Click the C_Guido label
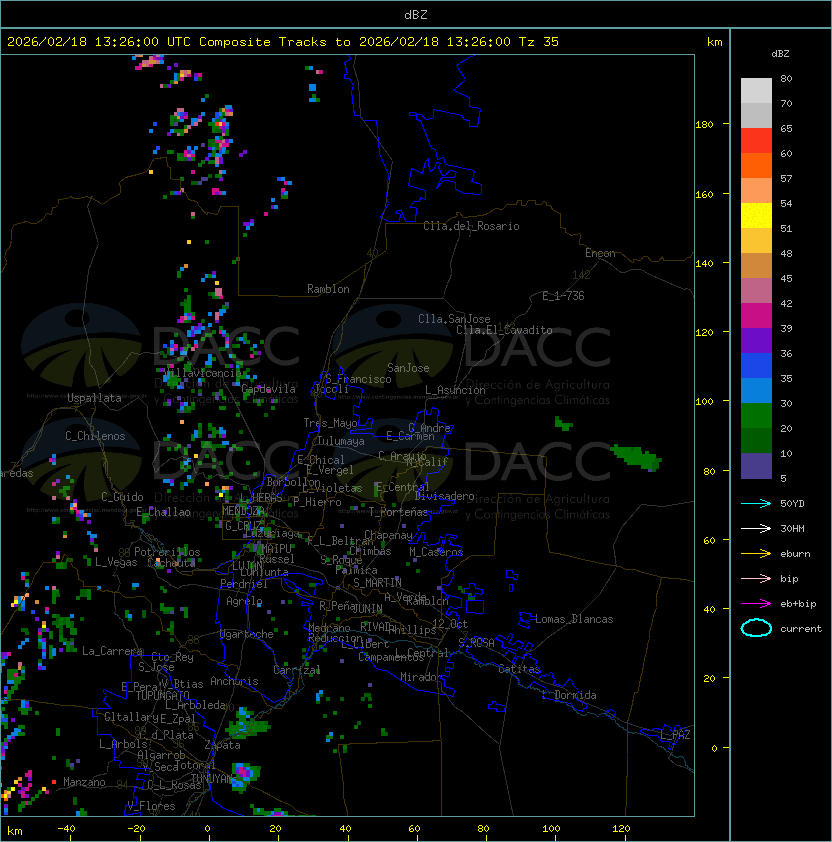This screenshot has width=832, height=842. click(122, 497)
